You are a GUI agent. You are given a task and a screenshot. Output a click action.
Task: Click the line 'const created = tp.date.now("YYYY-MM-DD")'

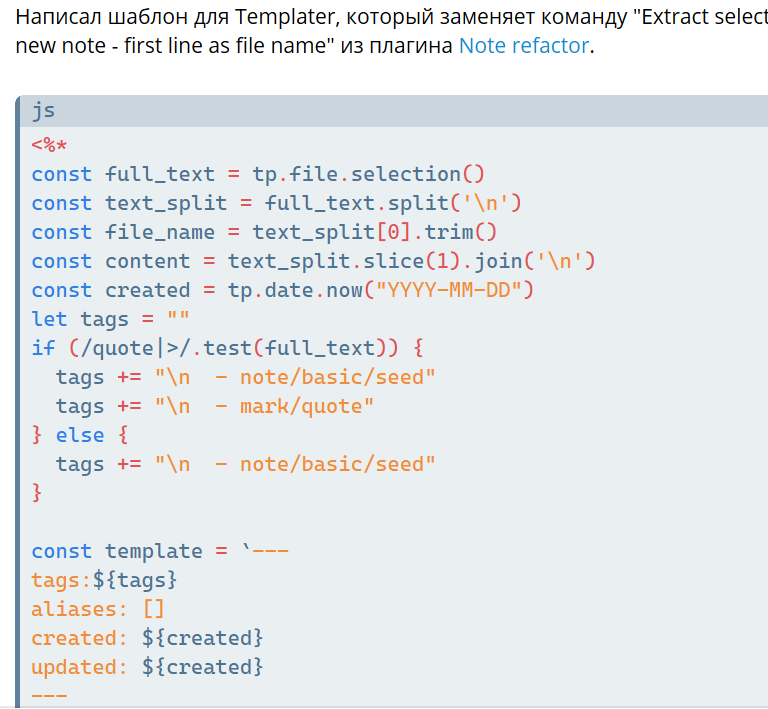click(x=283, y=290)
